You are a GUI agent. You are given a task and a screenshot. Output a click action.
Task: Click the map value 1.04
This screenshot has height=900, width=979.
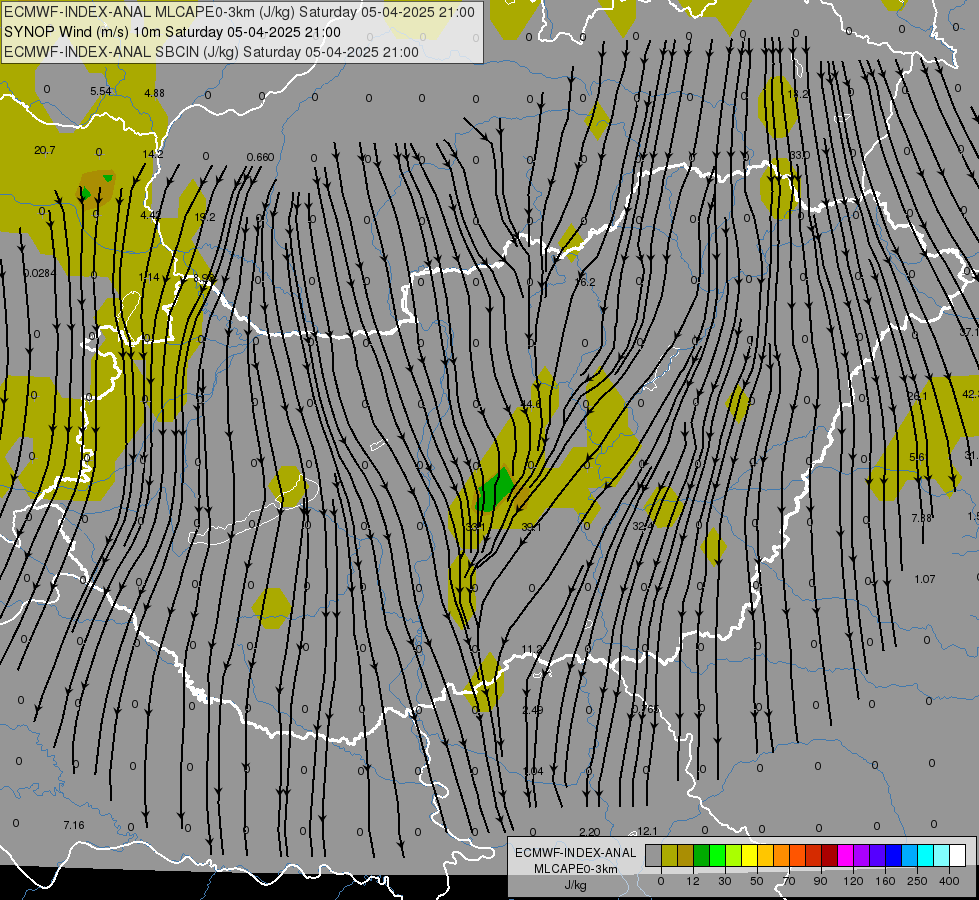click(x=533, y=771)
